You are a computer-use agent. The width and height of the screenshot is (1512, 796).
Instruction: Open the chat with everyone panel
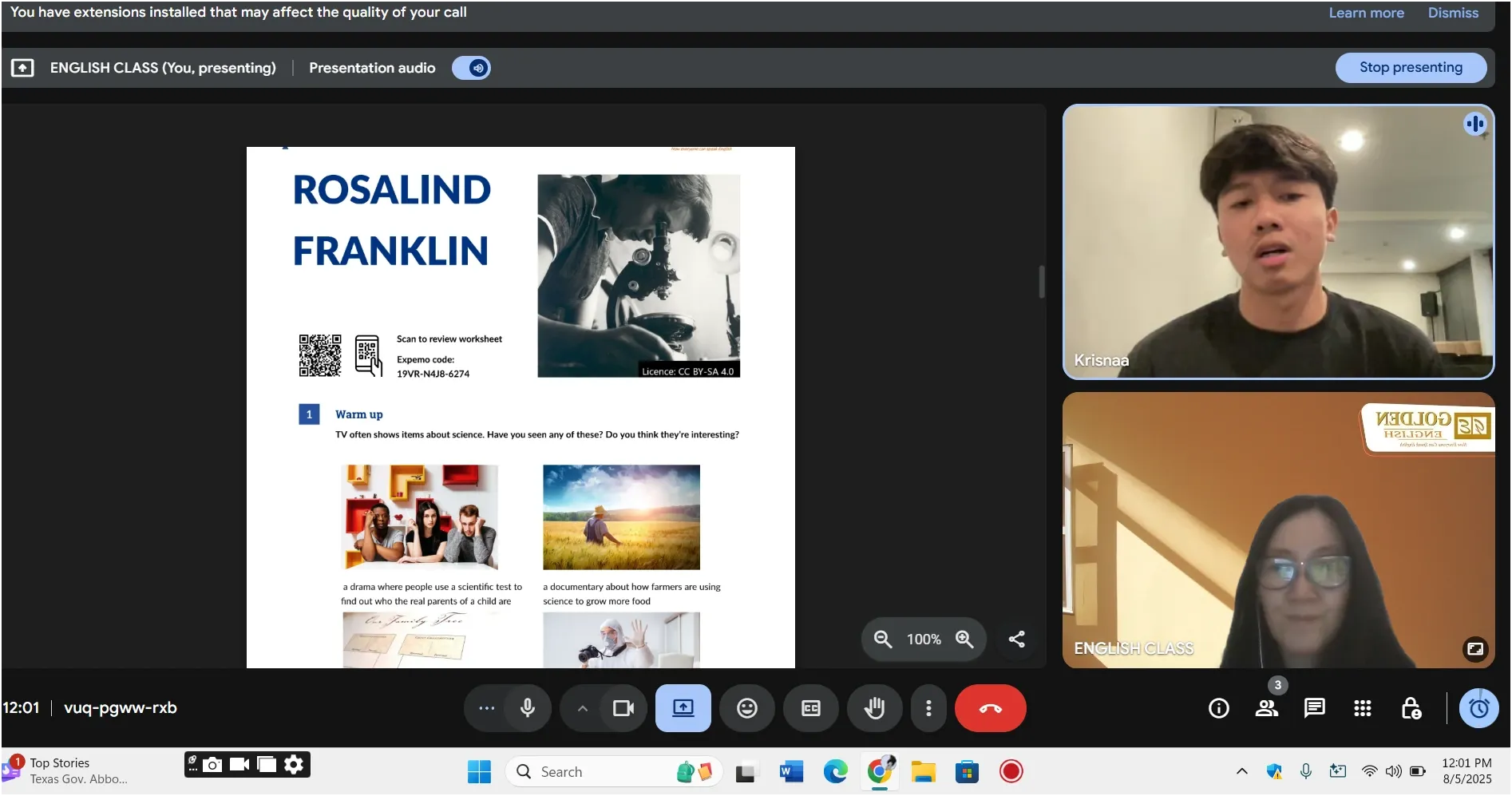[x=1314, y=708]
